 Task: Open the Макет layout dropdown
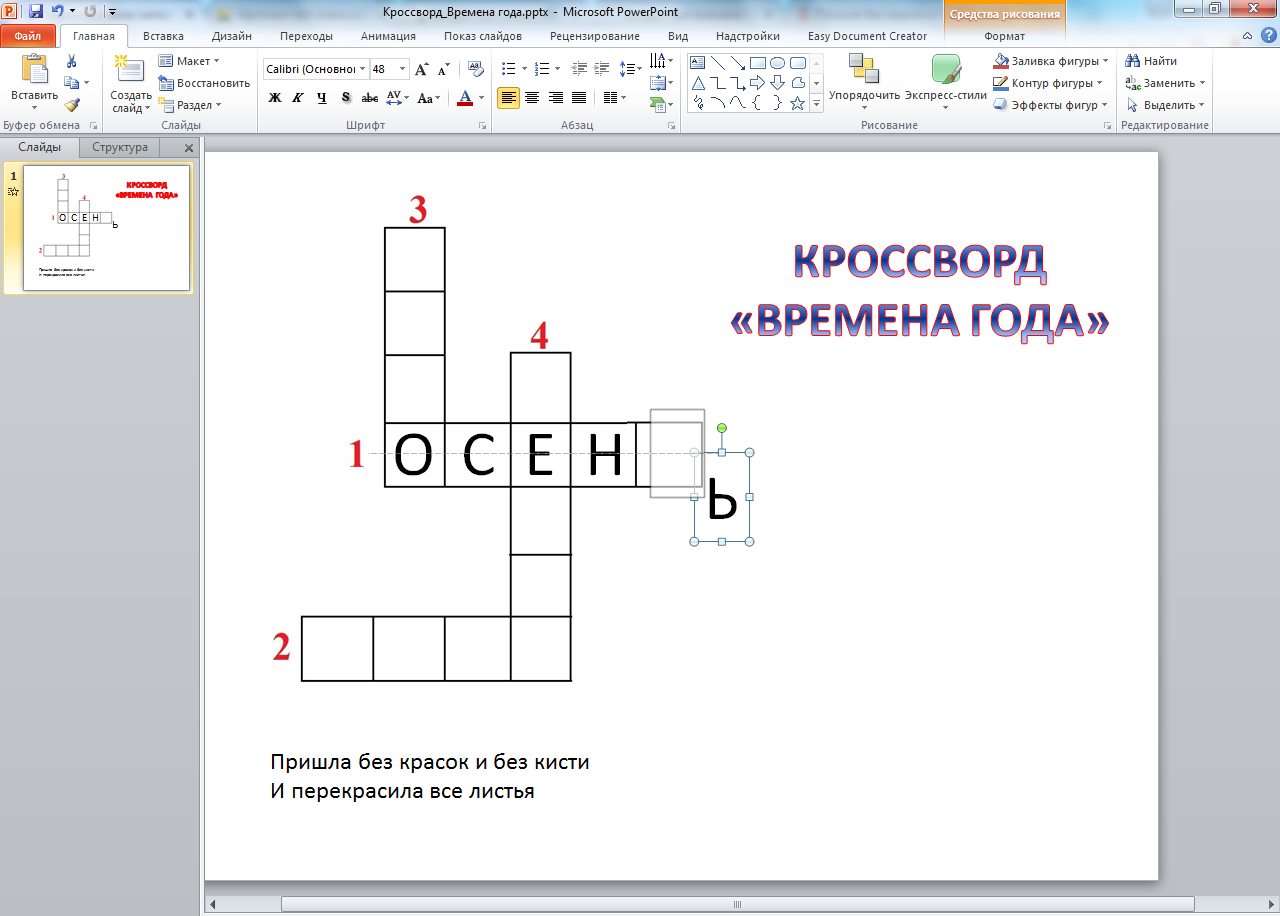189,61
